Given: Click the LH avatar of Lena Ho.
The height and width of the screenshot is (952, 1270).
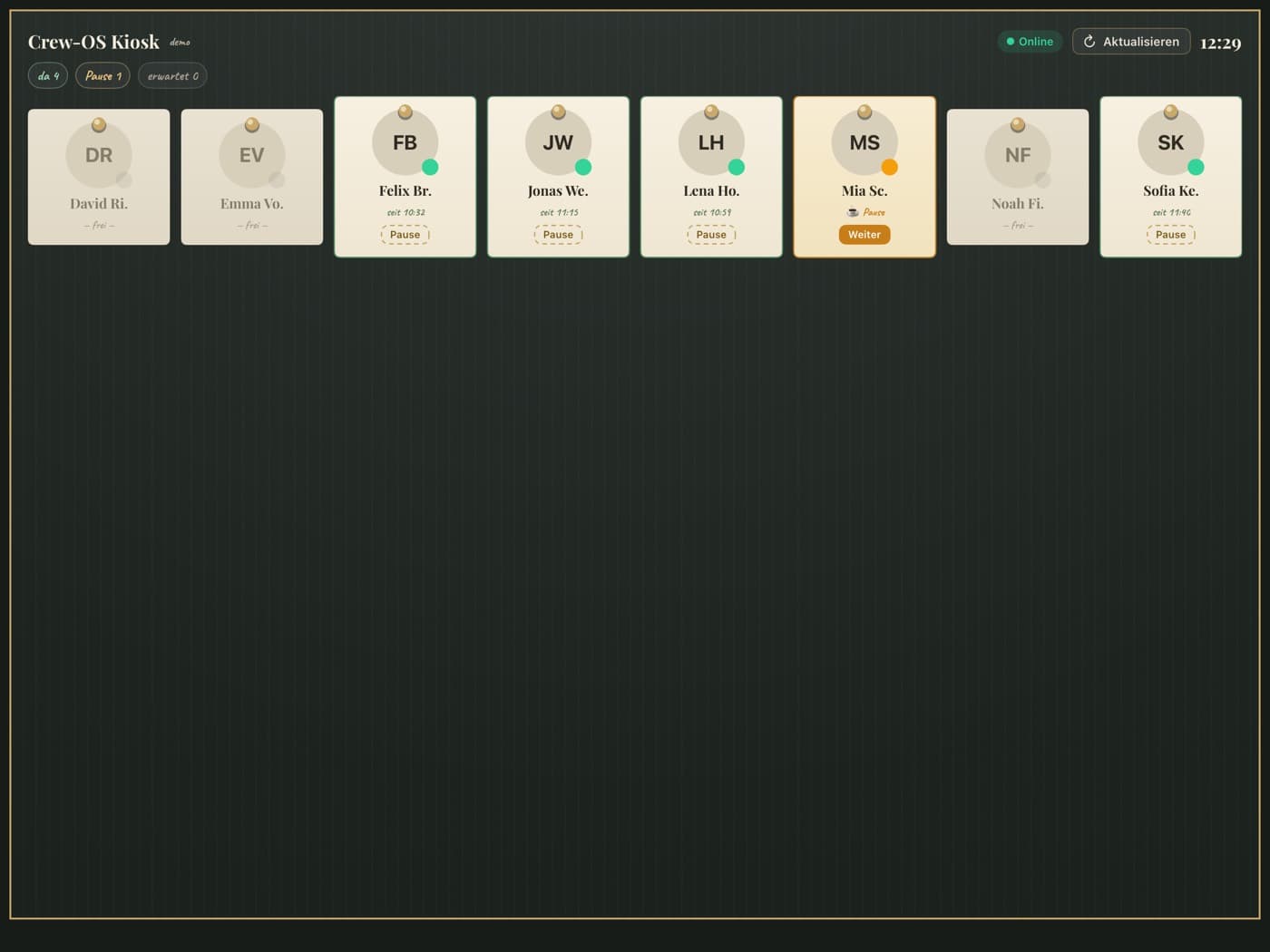Looking at the screenshot, I should pyautogui.click(x=711, y=142).
